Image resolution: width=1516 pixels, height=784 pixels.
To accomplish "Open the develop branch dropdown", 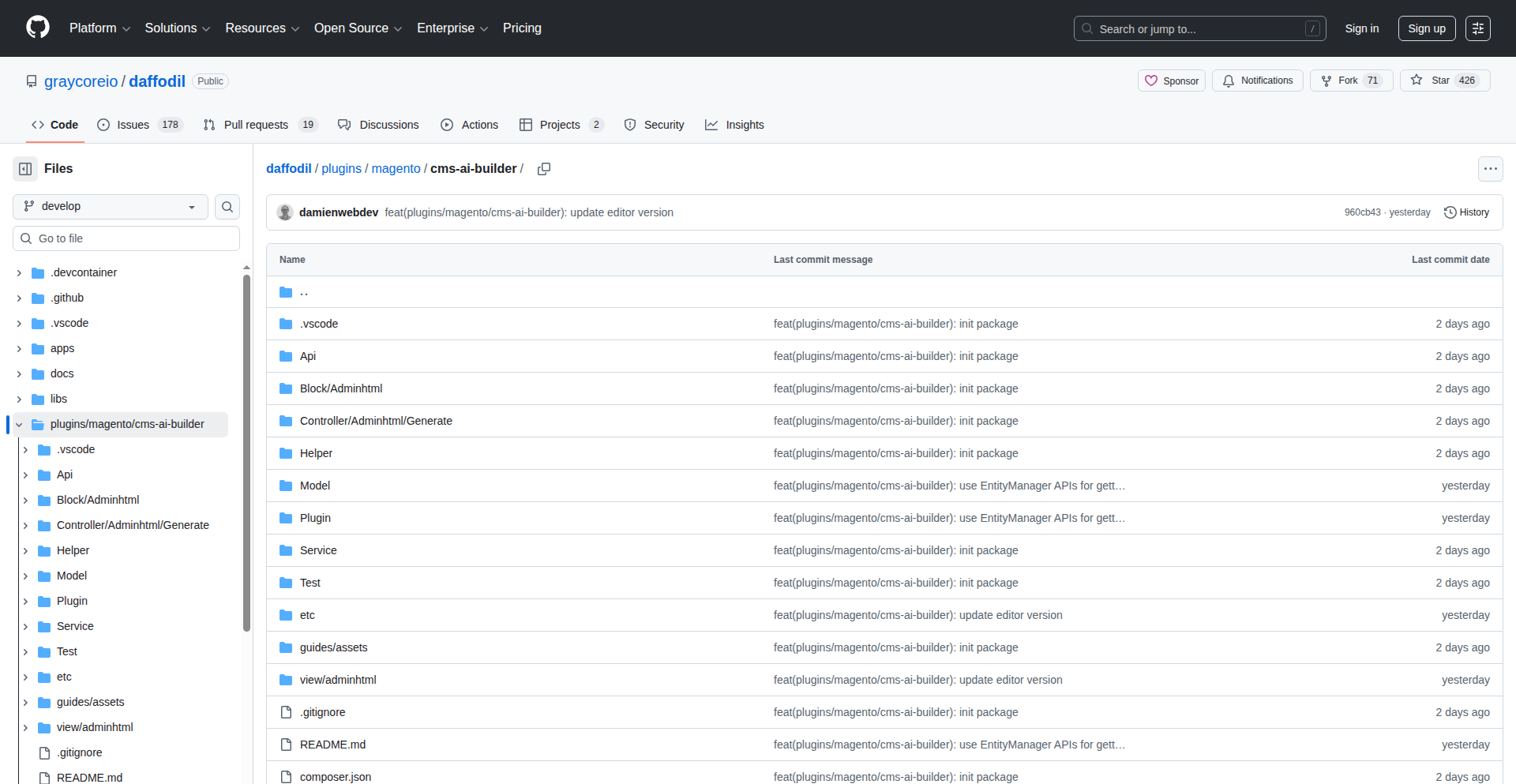I will (x=111, y=207).
